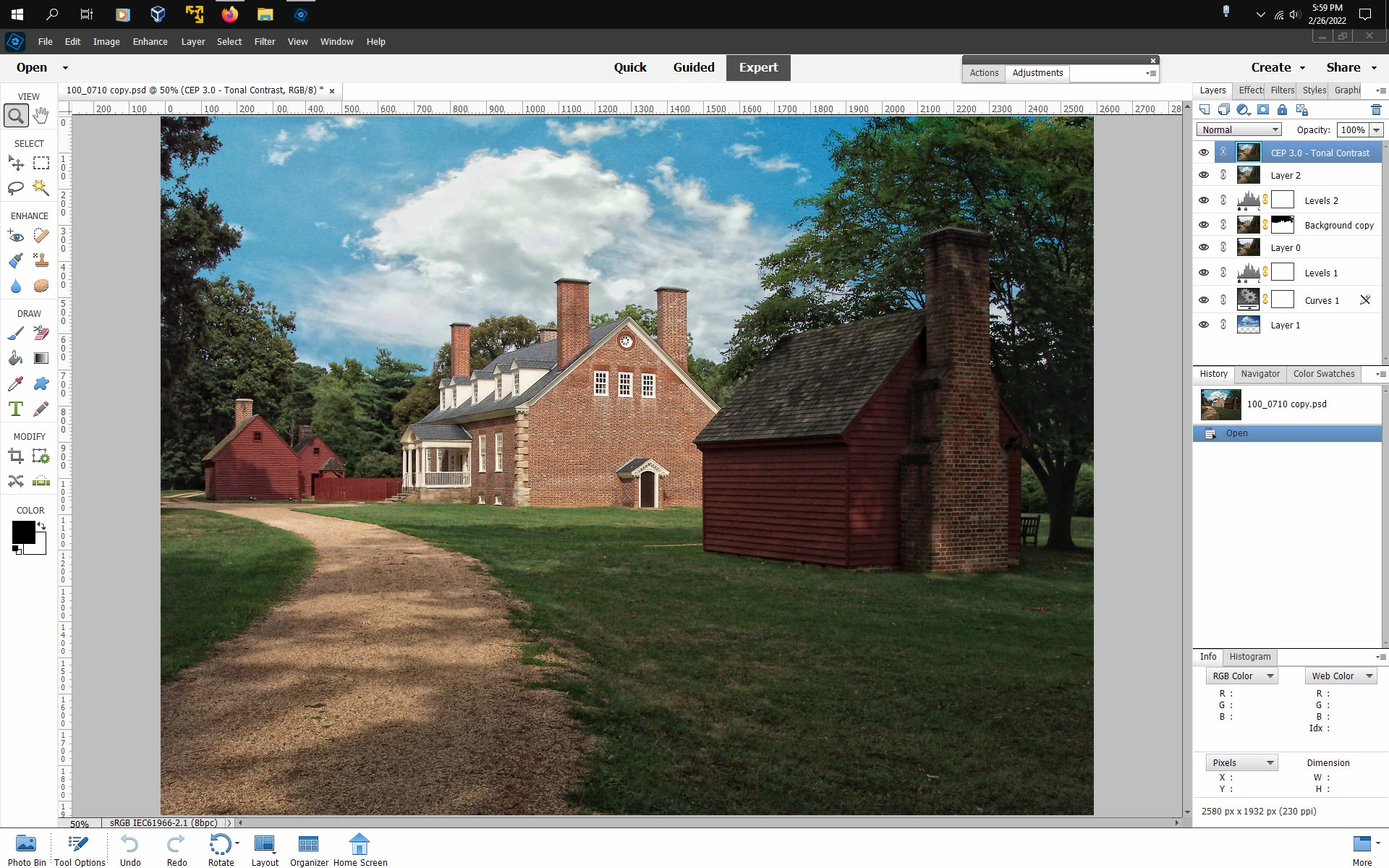Expand the Opacity dropdown arrow
The width and height of the screenshot is (1389, 868).
[x=1376, y=130]
